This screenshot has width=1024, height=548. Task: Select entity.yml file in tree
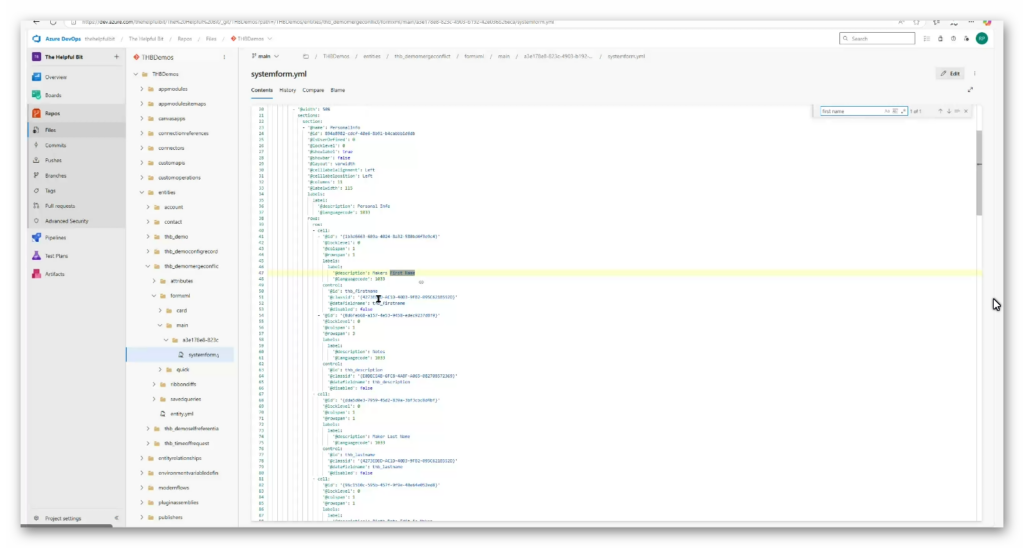point(181,413)
